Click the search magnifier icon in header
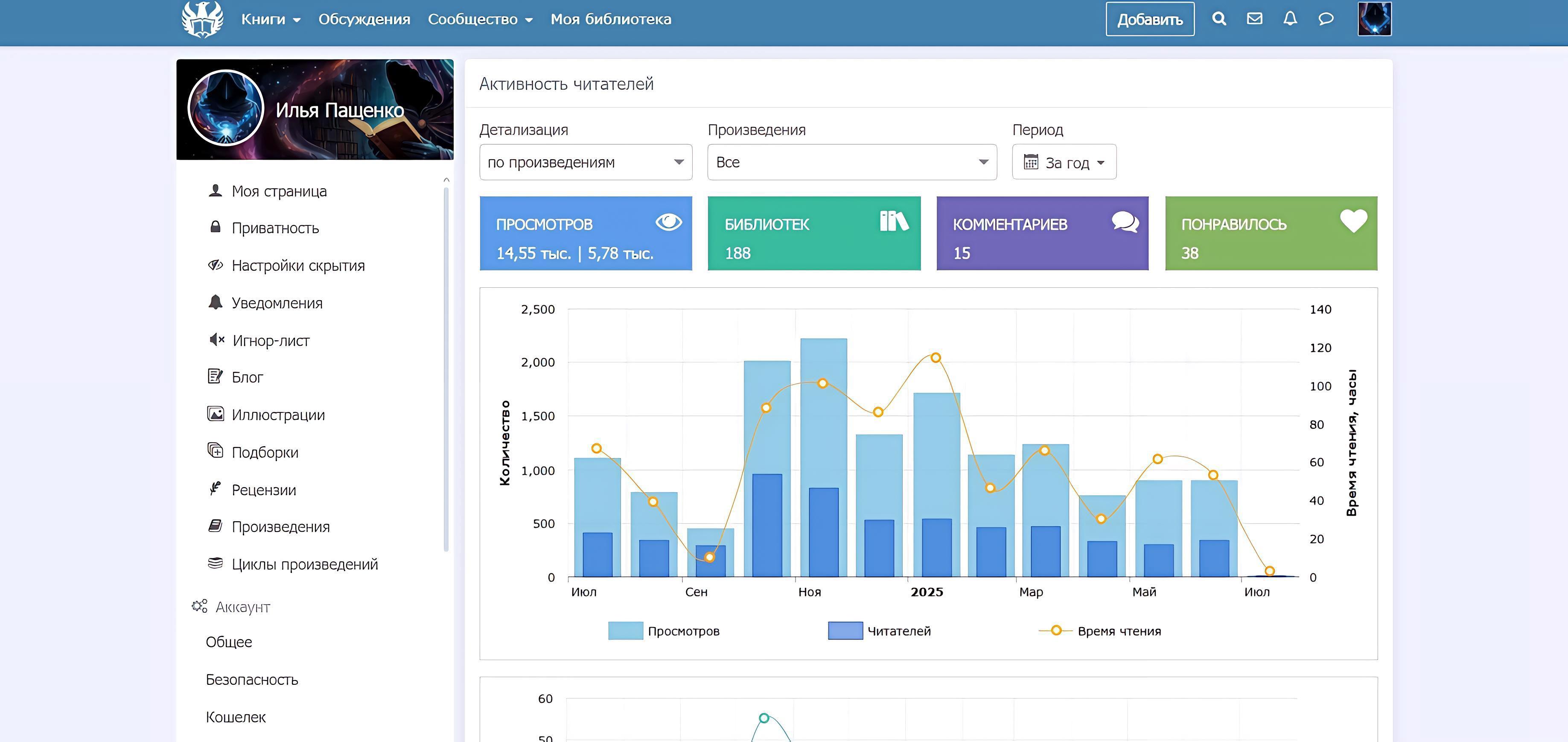 [x=1218, y=19]
